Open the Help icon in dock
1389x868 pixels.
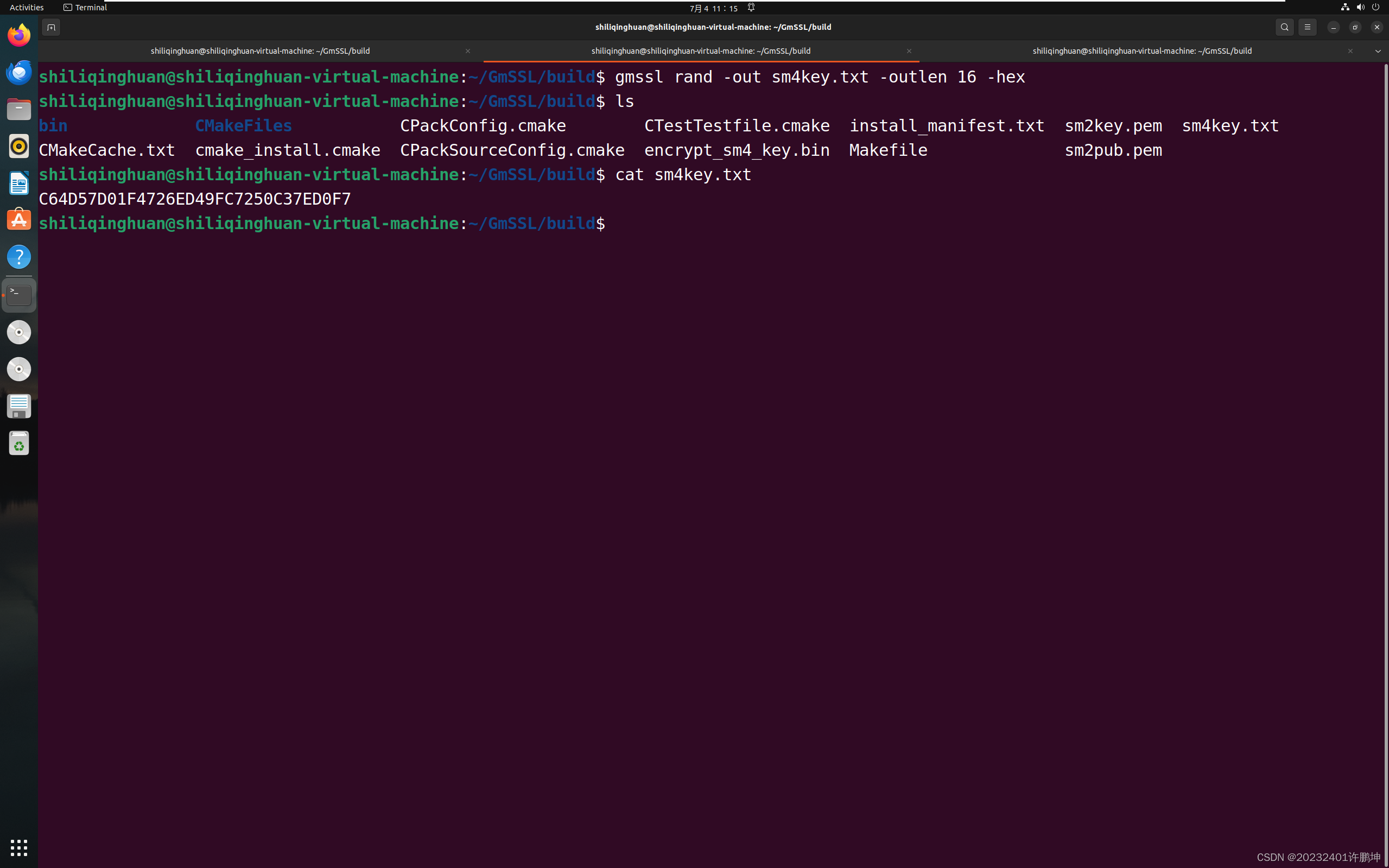coord(19,257)
